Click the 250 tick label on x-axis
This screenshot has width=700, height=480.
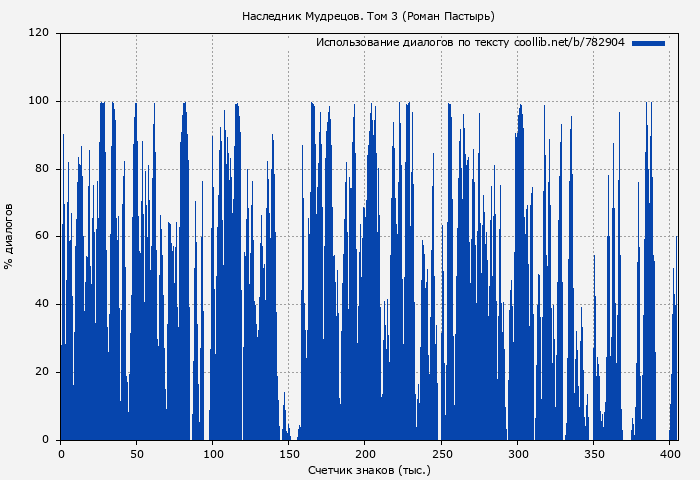[441, 453]
